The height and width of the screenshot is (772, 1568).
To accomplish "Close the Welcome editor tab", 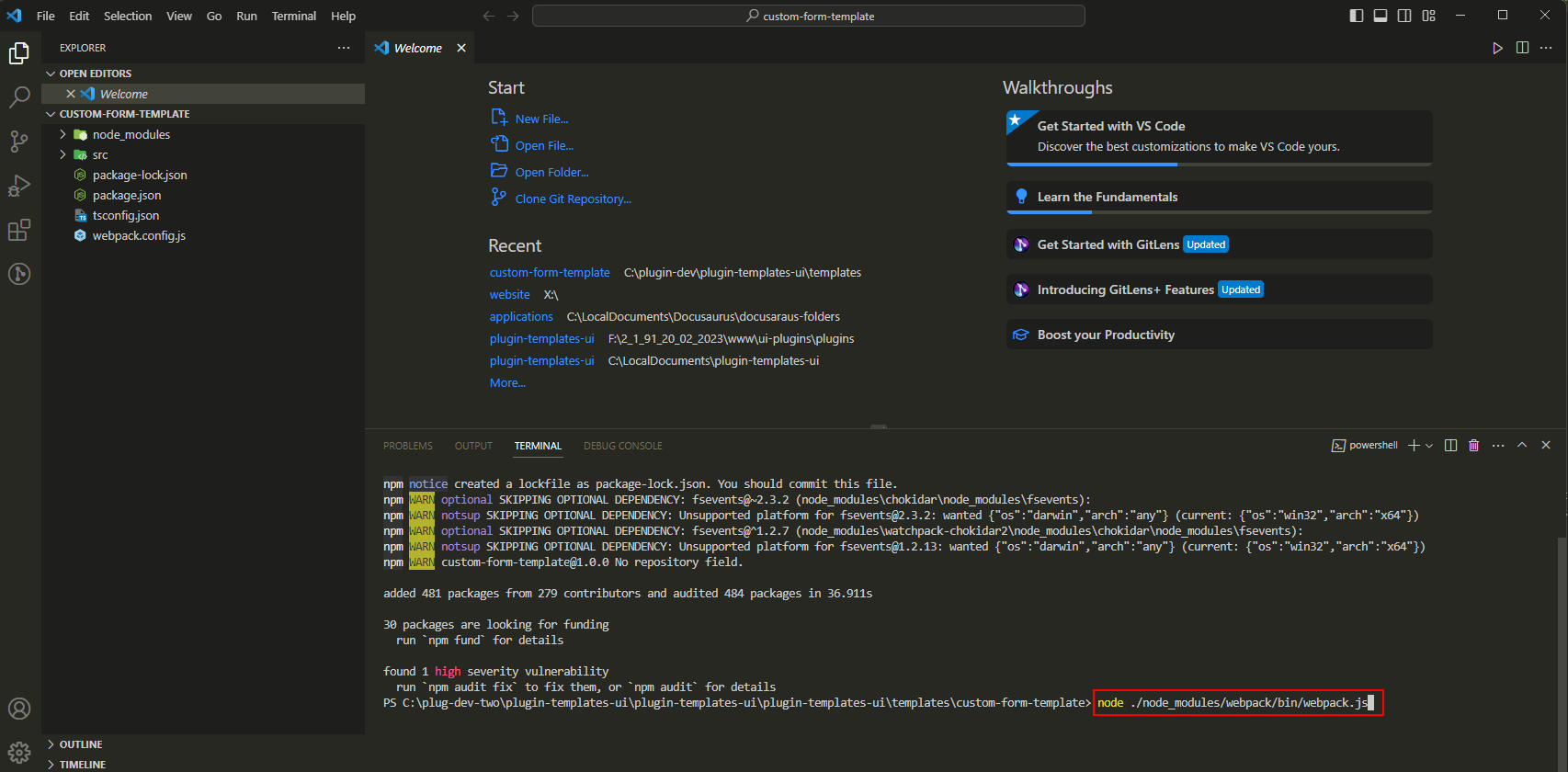I will (x=461, y=48).
